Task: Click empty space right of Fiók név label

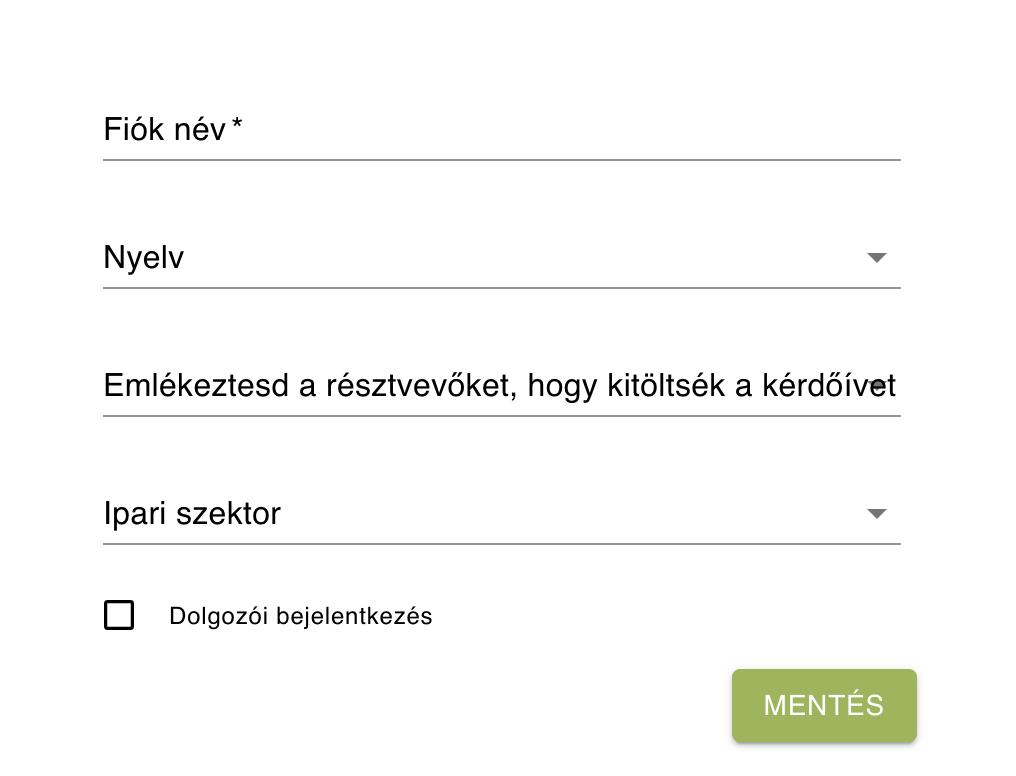Action: 570,130
